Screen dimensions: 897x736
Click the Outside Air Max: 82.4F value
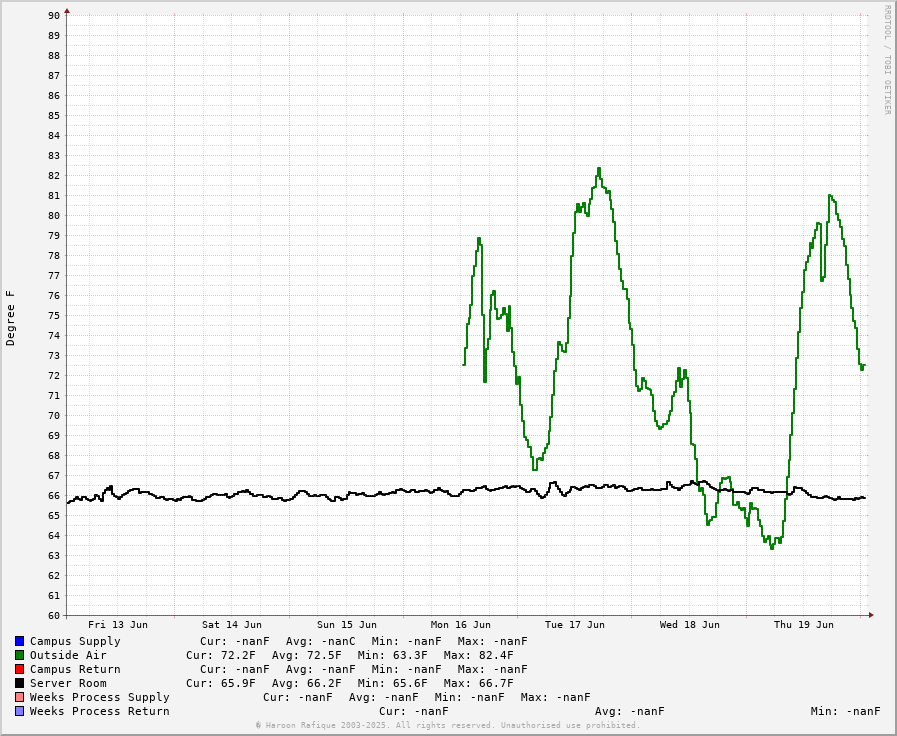pyautogui.click(x=485, y=655)
